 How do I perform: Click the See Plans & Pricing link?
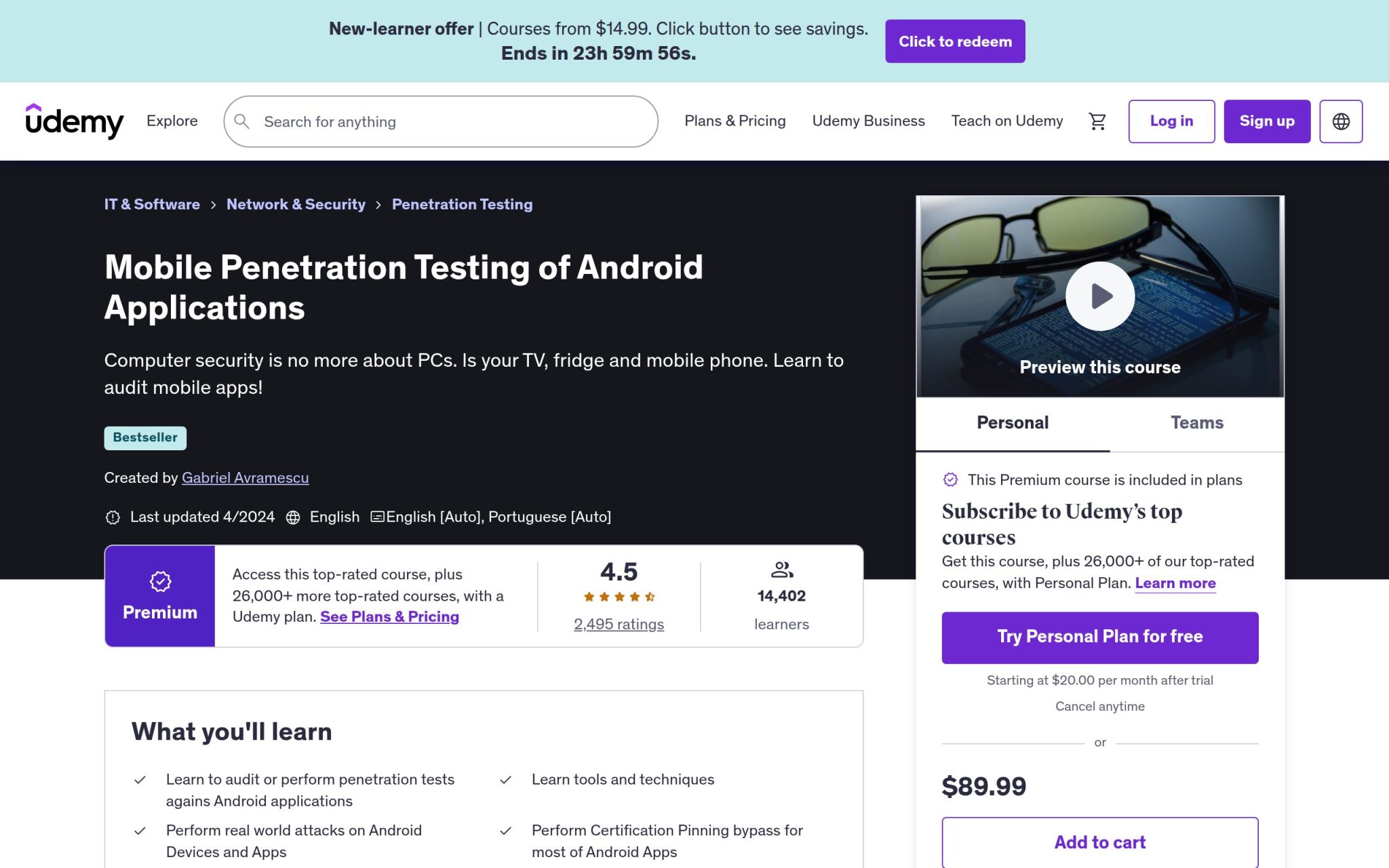pos(389,616)
